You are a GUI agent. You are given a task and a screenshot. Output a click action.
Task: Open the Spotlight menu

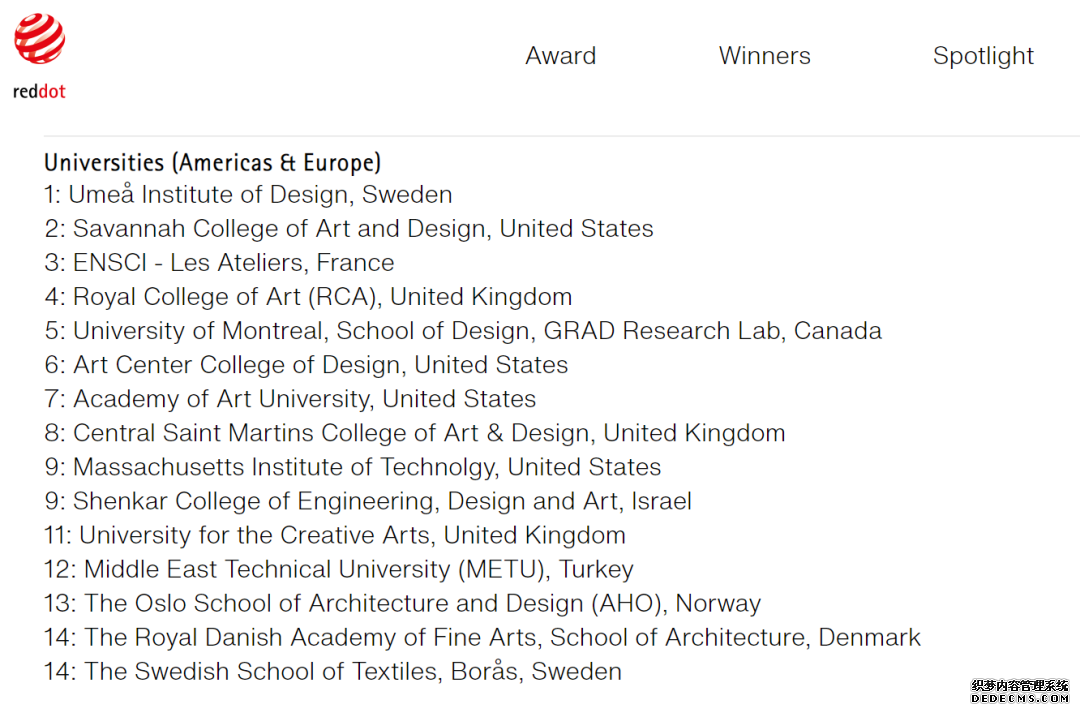click(983, 56)
